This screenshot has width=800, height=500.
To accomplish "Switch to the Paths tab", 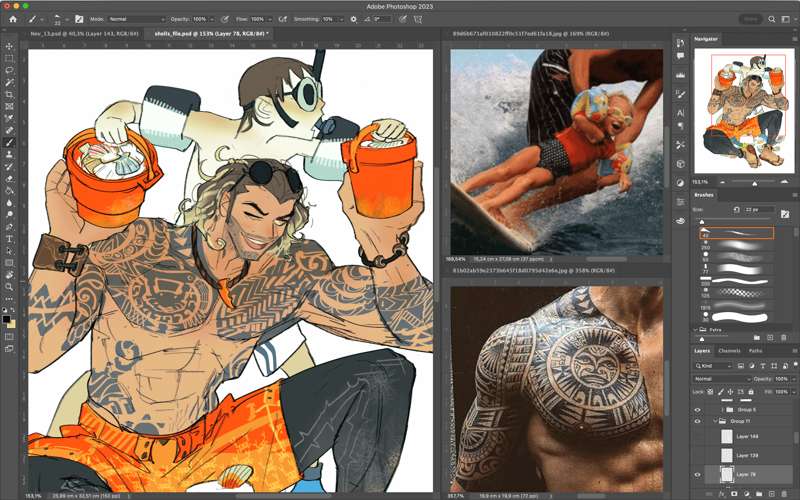I will click(x=755, y=351).
